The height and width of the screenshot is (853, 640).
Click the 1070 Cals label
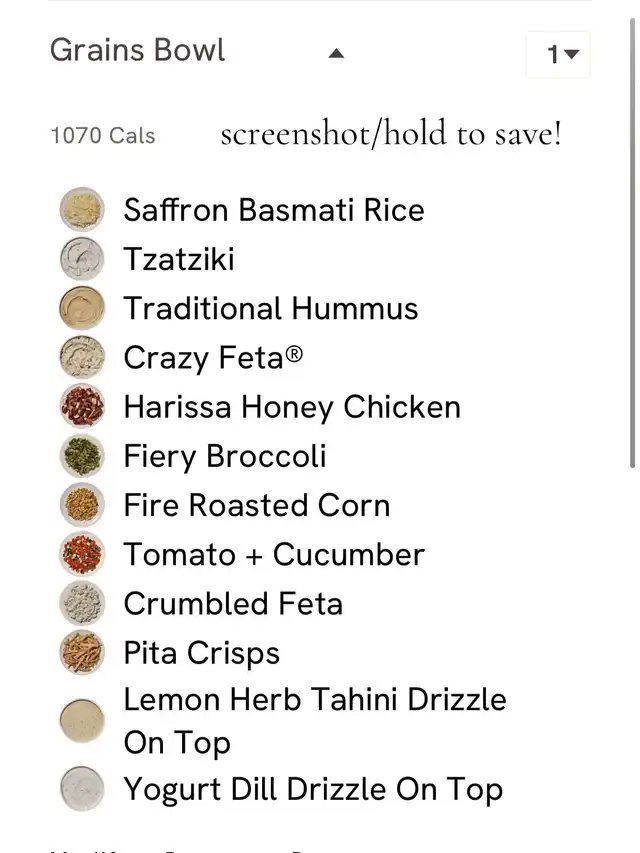[103, 135]
